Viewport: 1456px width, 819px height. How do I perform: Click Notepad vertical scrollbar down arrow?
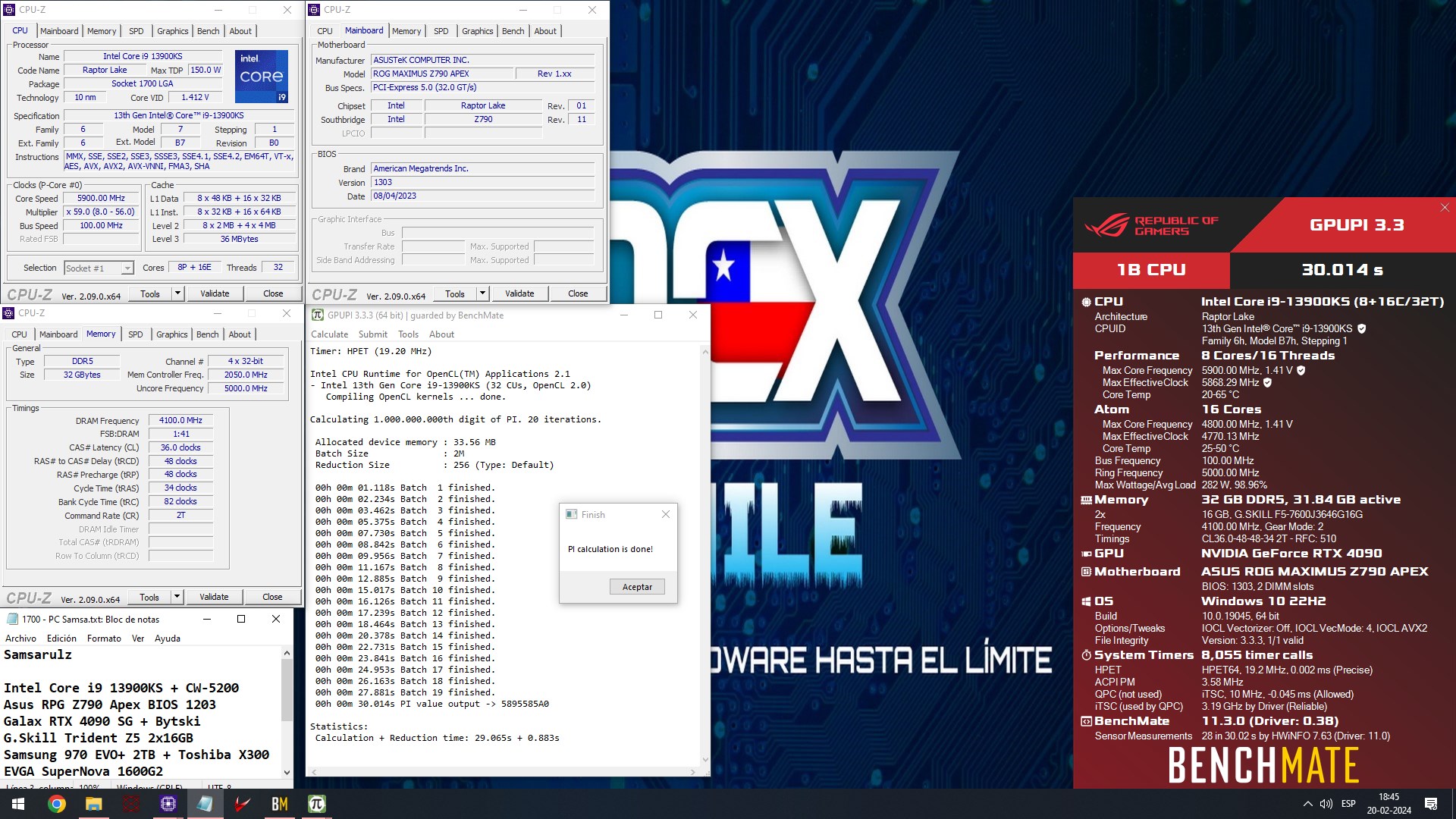[287, 772]
